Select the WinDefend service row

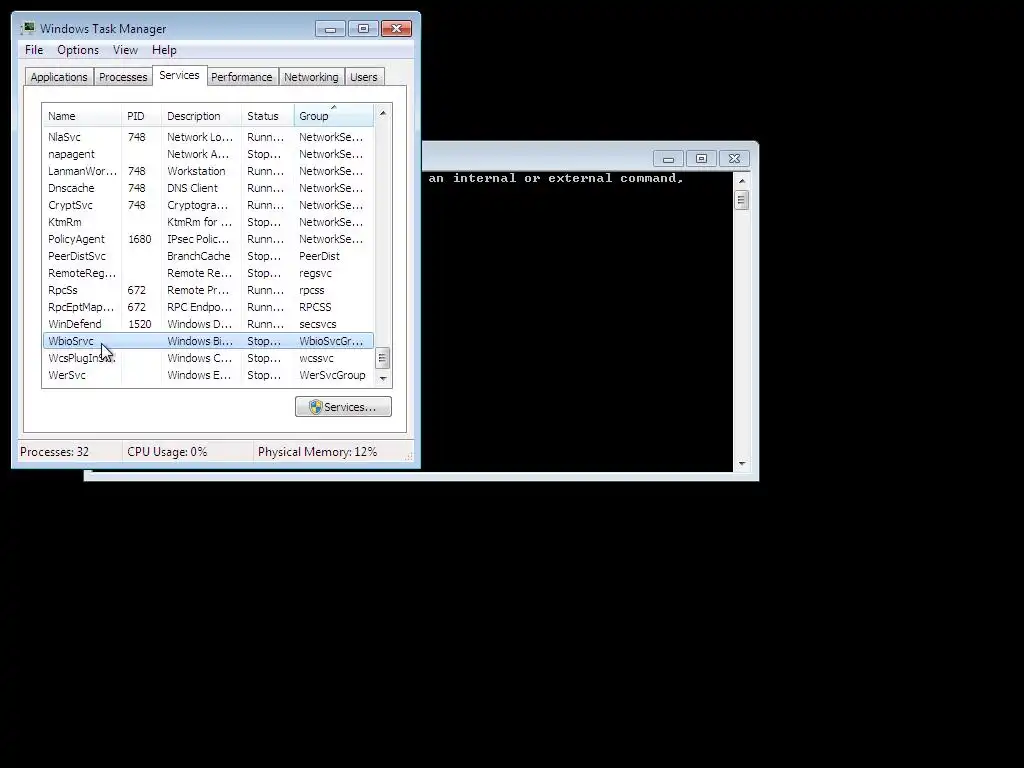tap(208, 324)
